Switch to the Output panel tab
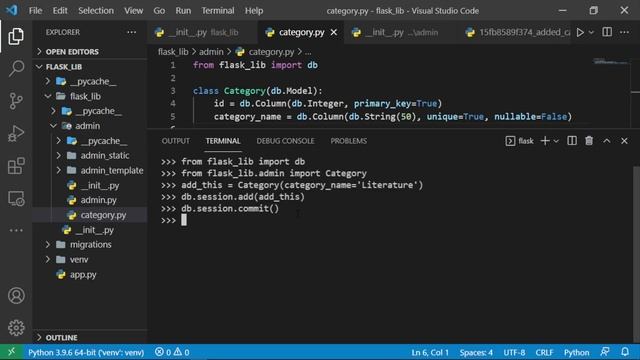640x360 pixels. pos(176,141)
